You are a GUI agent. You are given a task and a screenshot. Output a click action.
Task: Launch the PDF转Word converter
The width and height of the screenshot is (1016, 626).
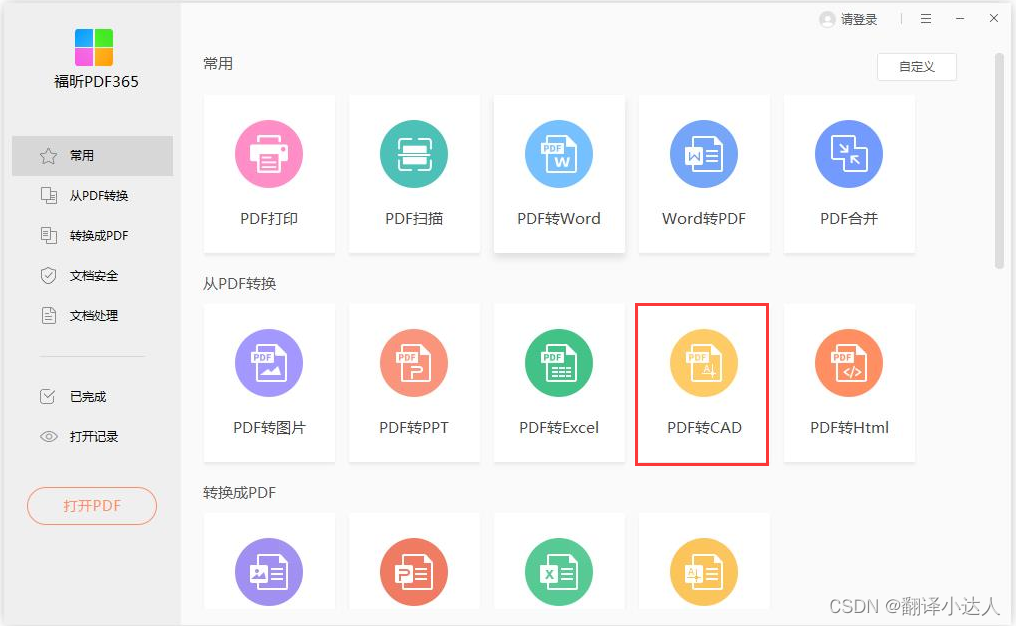pos(559,174)
